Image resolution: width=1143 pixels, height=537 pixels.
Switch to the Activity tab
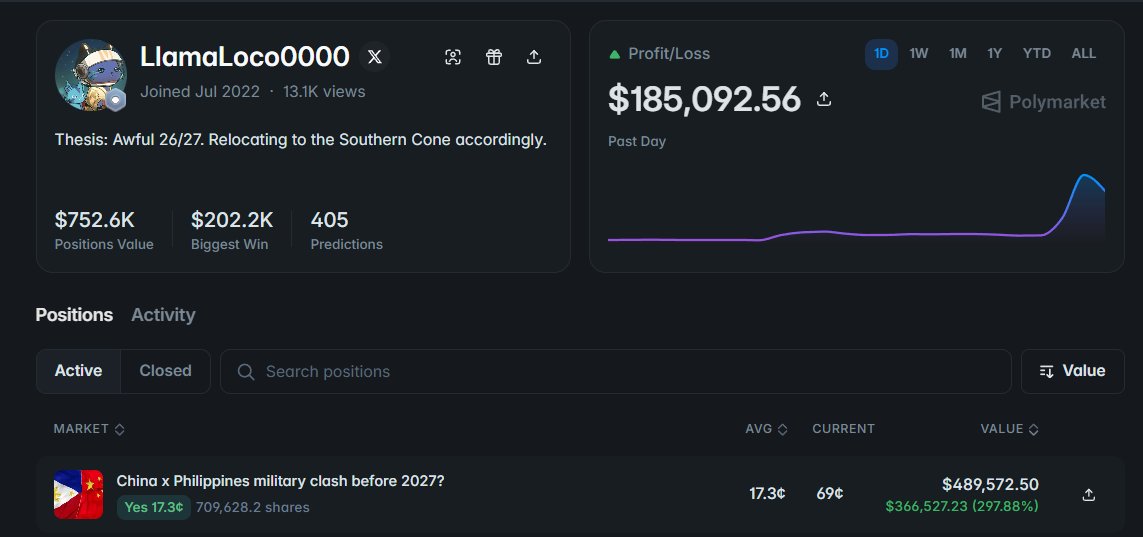tap(163, 315)
